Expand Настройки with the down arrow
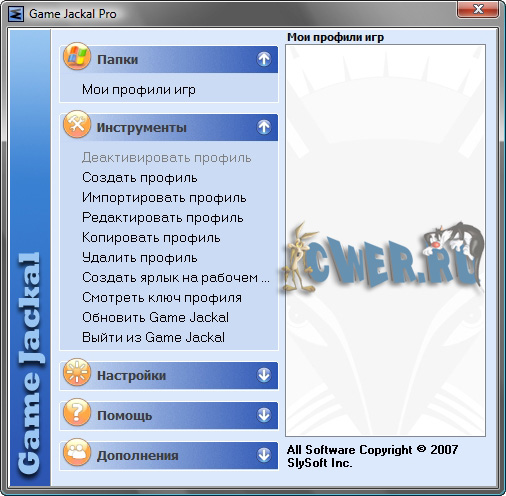This screenshot has width=506, height=496. pos(264,375)
